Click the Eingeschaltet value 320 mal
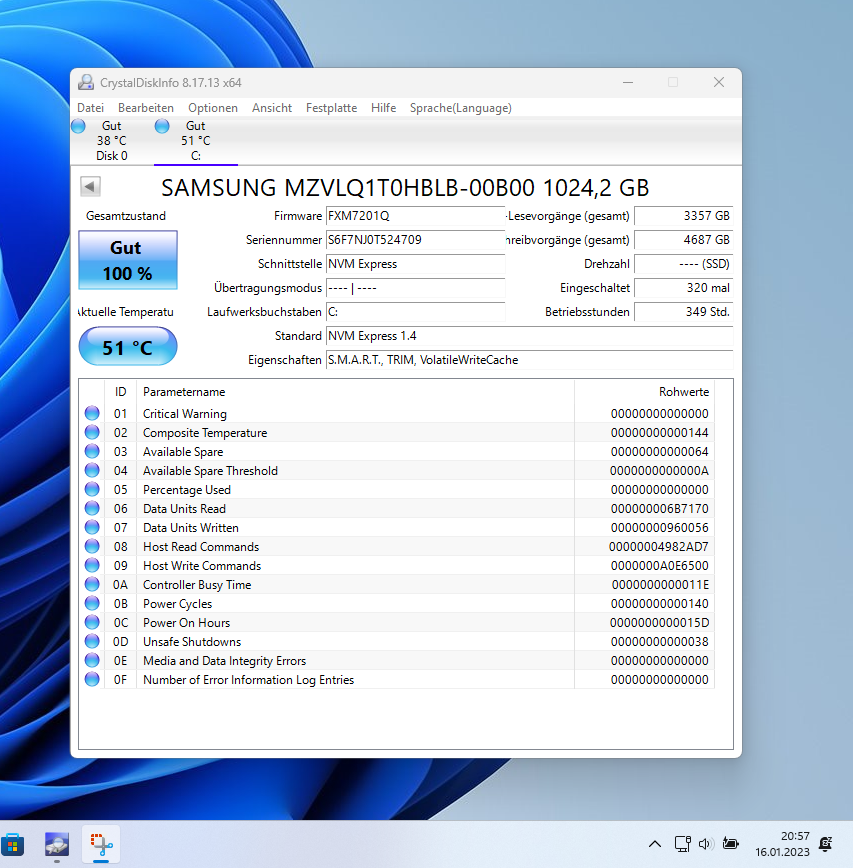Image resolution: width=853 pixels, height=868 pixels. pyautogui.click(x=684, y=288)
